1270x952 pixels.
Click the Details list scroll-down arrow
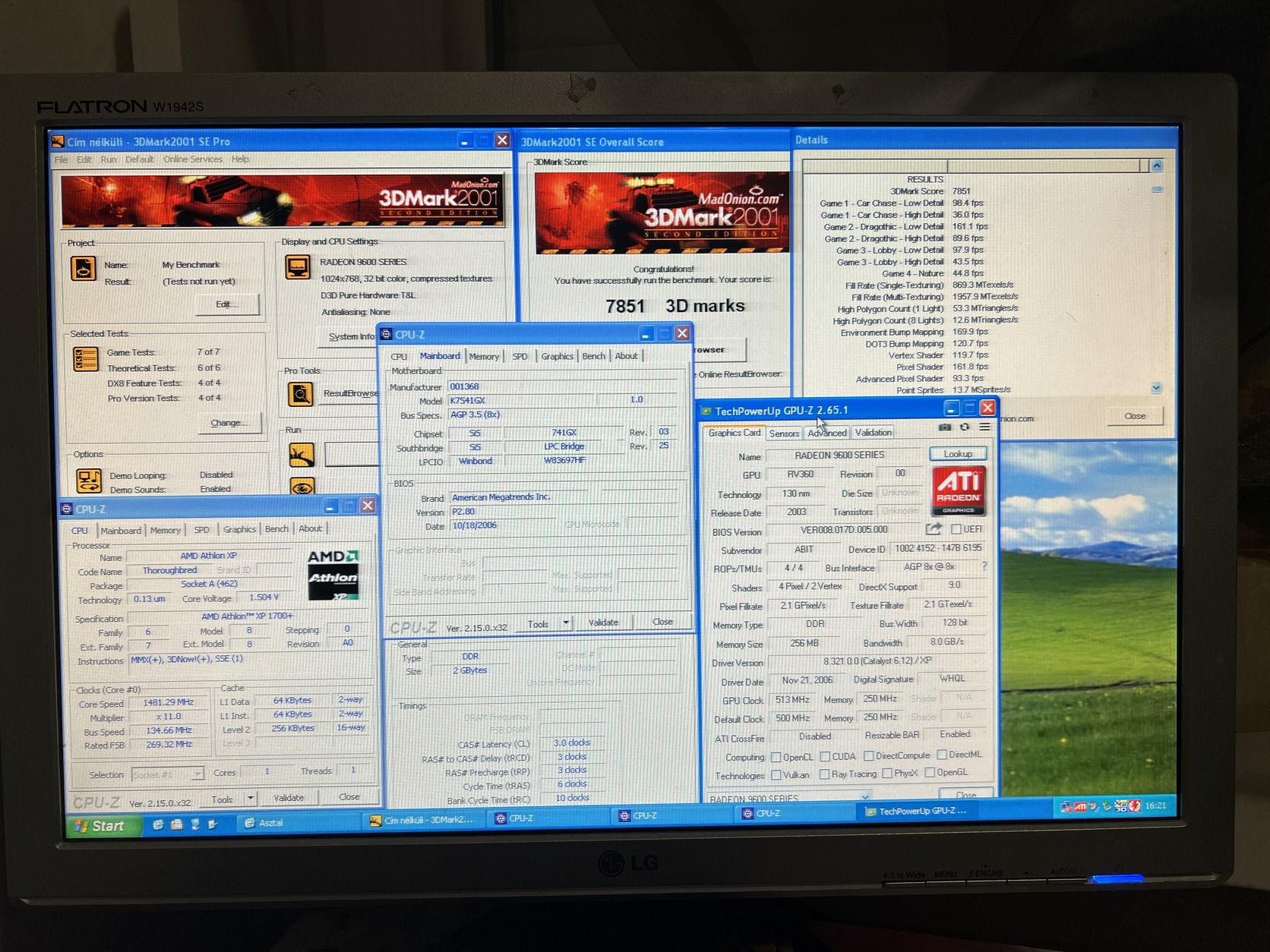1156,388
